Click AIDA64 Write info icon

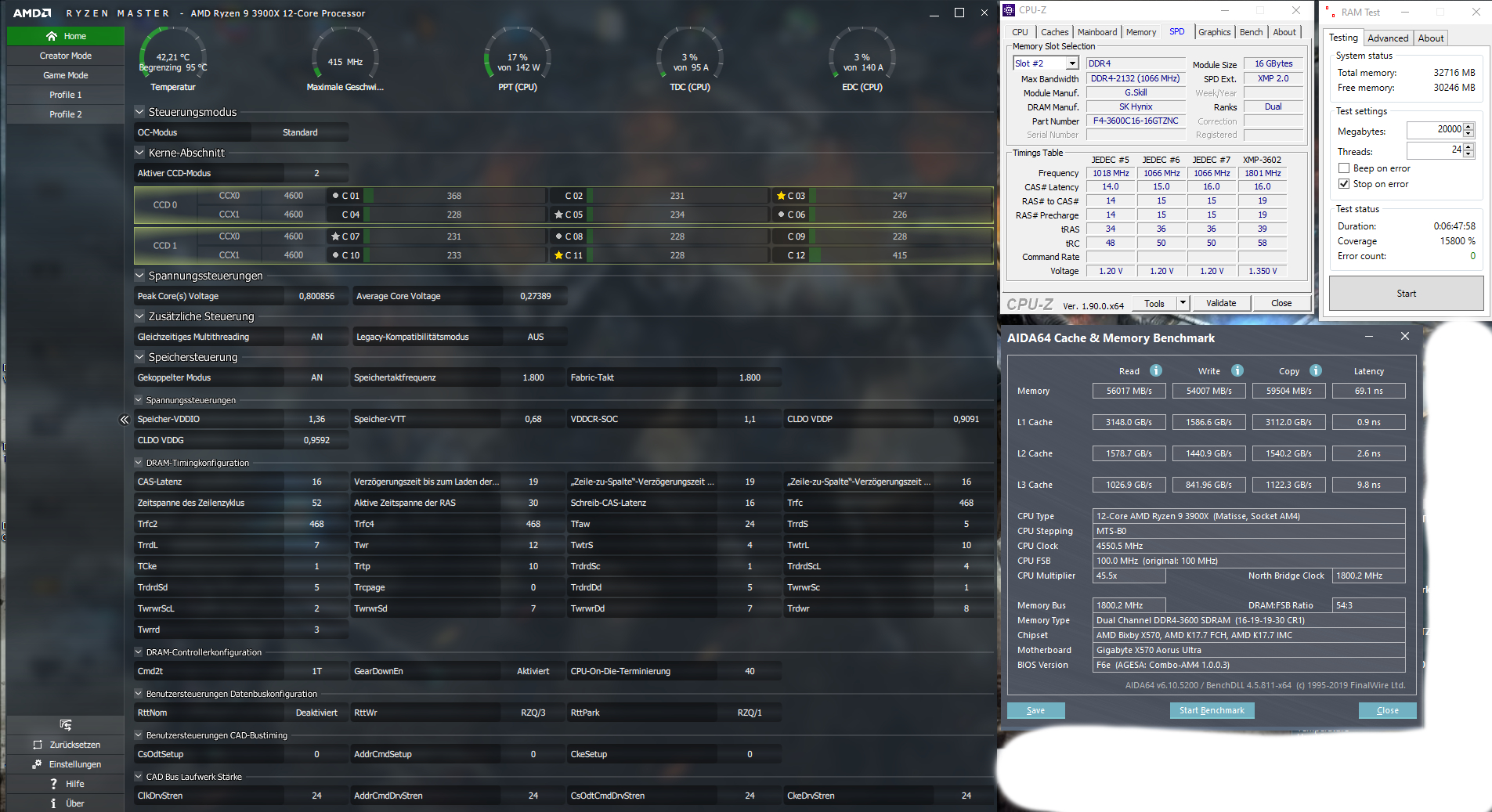click(x=1237, y=370)
